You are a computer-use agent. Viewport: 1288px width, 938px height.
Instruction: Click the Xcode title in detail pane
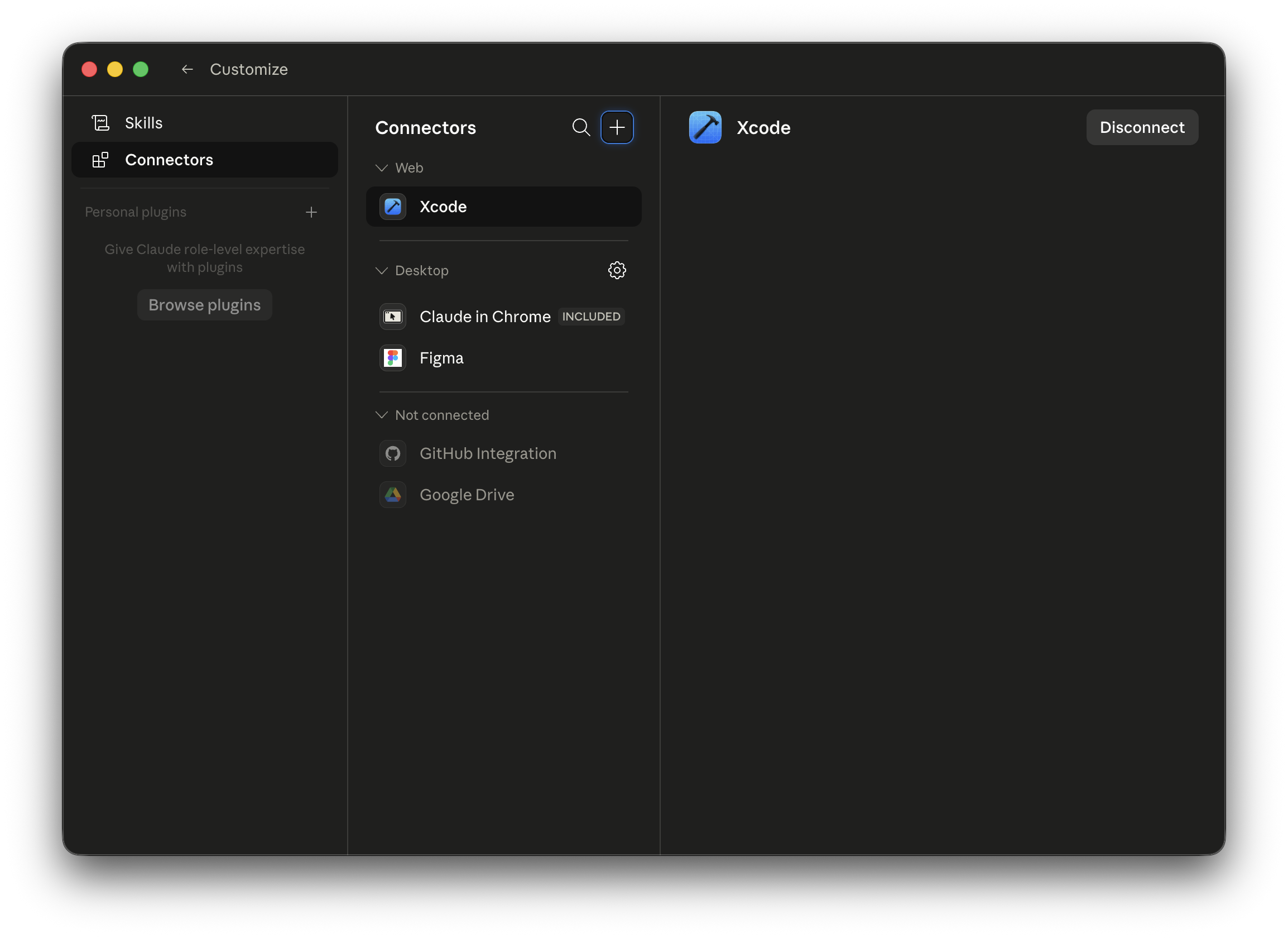point(764,128)
